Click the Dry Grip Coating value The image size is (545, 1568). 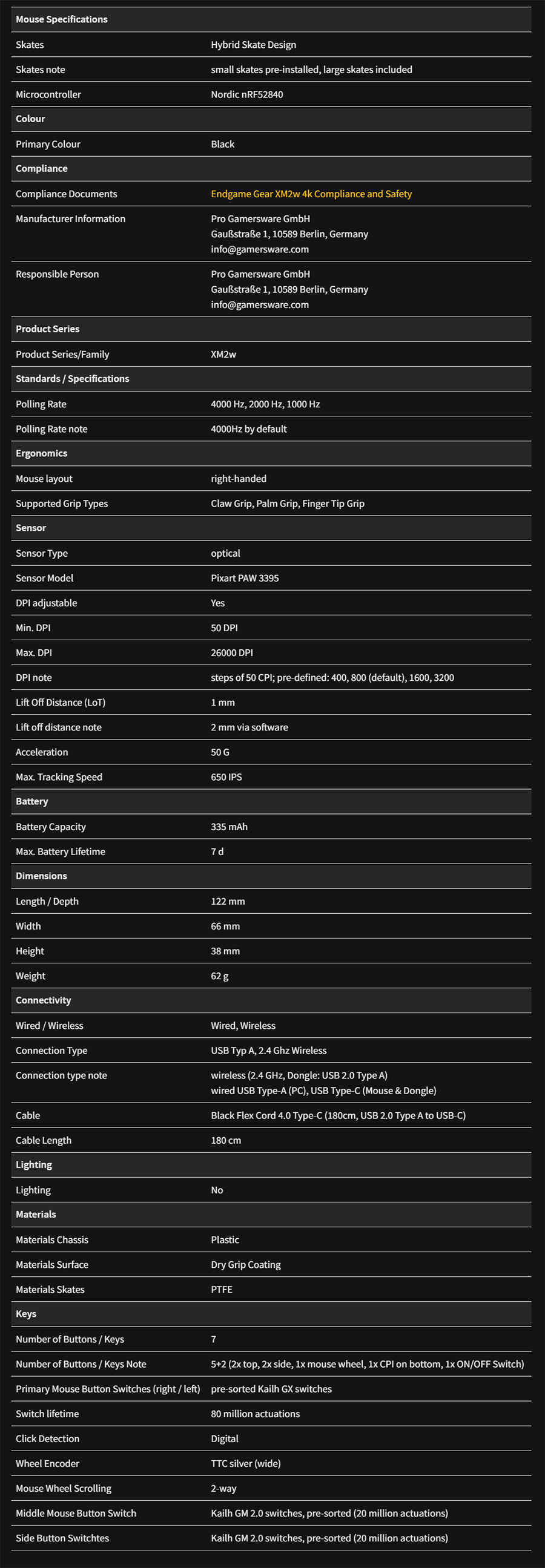(x=245, y=1264)
